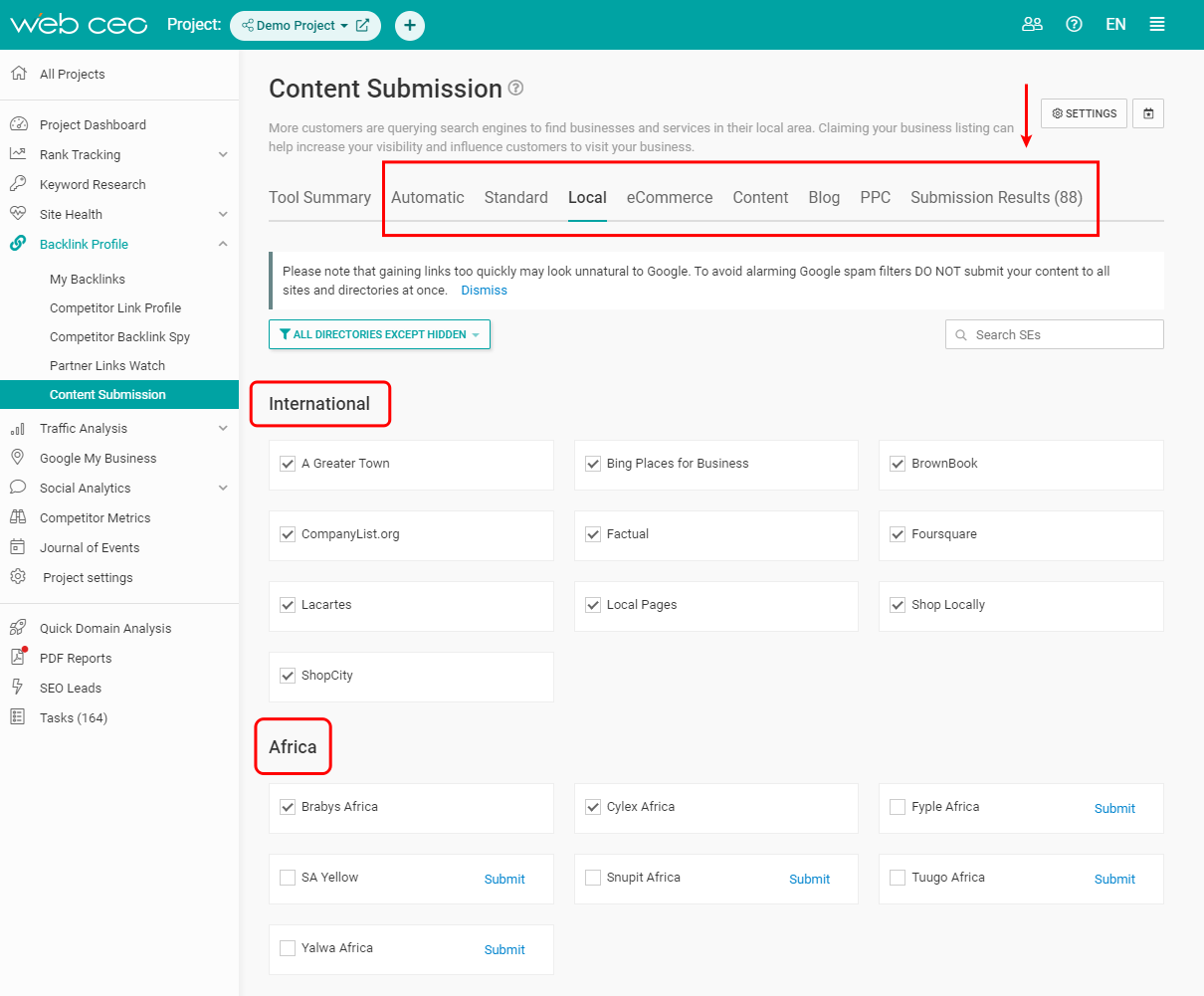Uncheck the A Greater Town checkbox
The height and width of the screenshot is (996, 1204).
(288, 464)
